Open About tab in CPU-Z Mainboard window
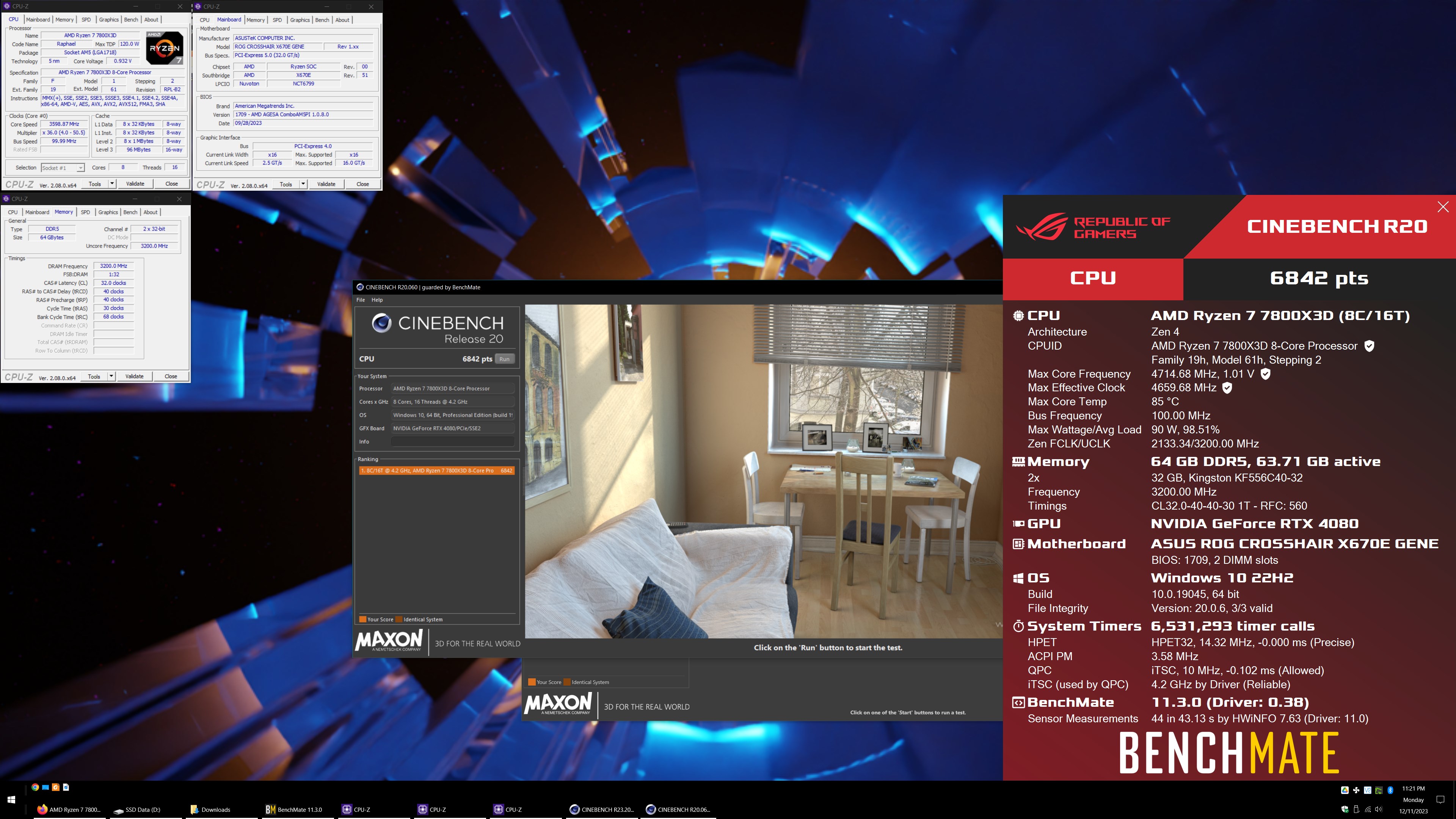Image resolution: width=1456 pixels, height=819 pixels. click(342, 20)
